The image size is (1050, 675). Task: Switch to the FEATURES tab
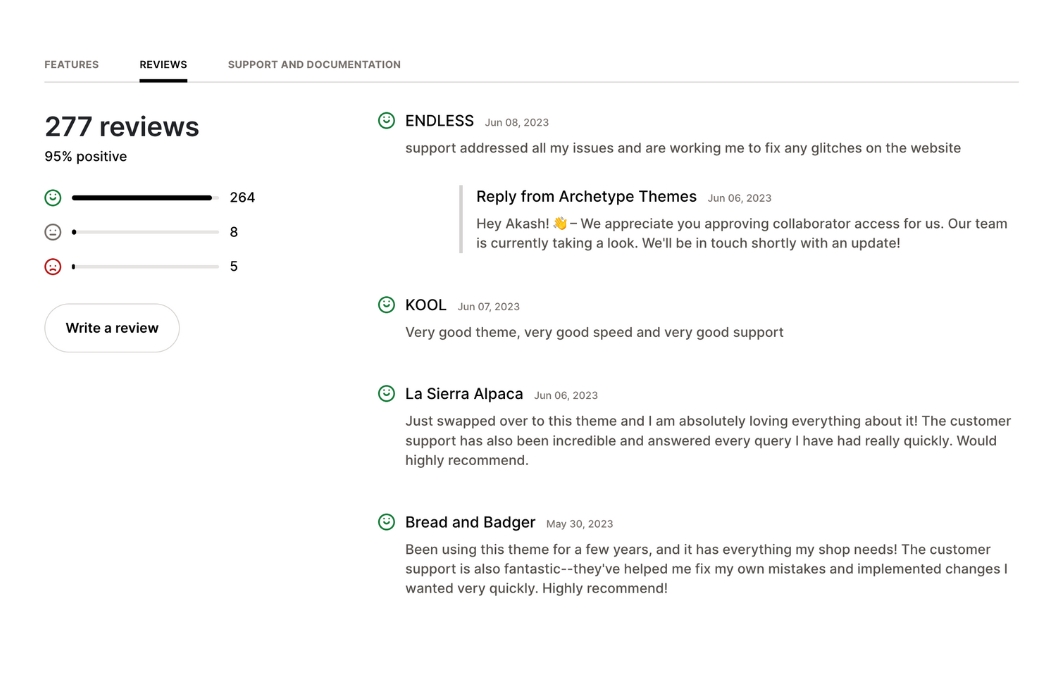(71, 64)
